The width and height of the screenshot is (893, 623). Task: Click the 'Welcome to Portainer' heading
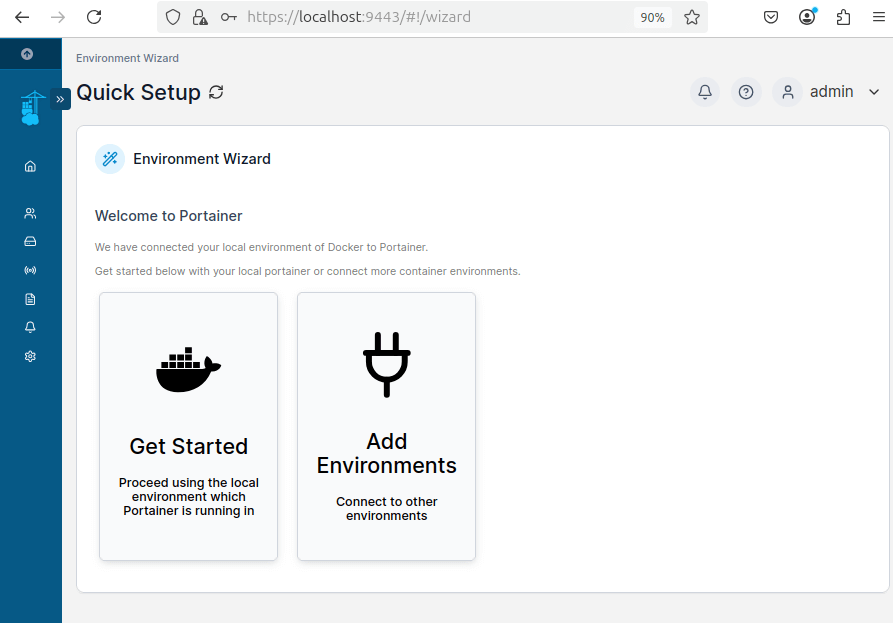(x=169, y=216)
